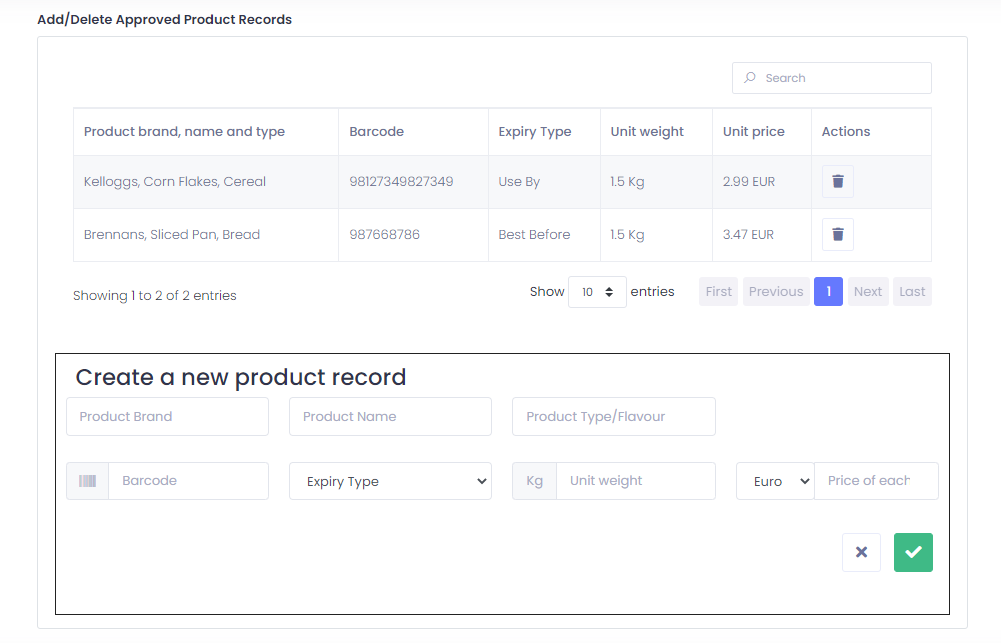Focus the Unit weight field
The height and width of the screenshot is (643, 1001).
[636, 481]
